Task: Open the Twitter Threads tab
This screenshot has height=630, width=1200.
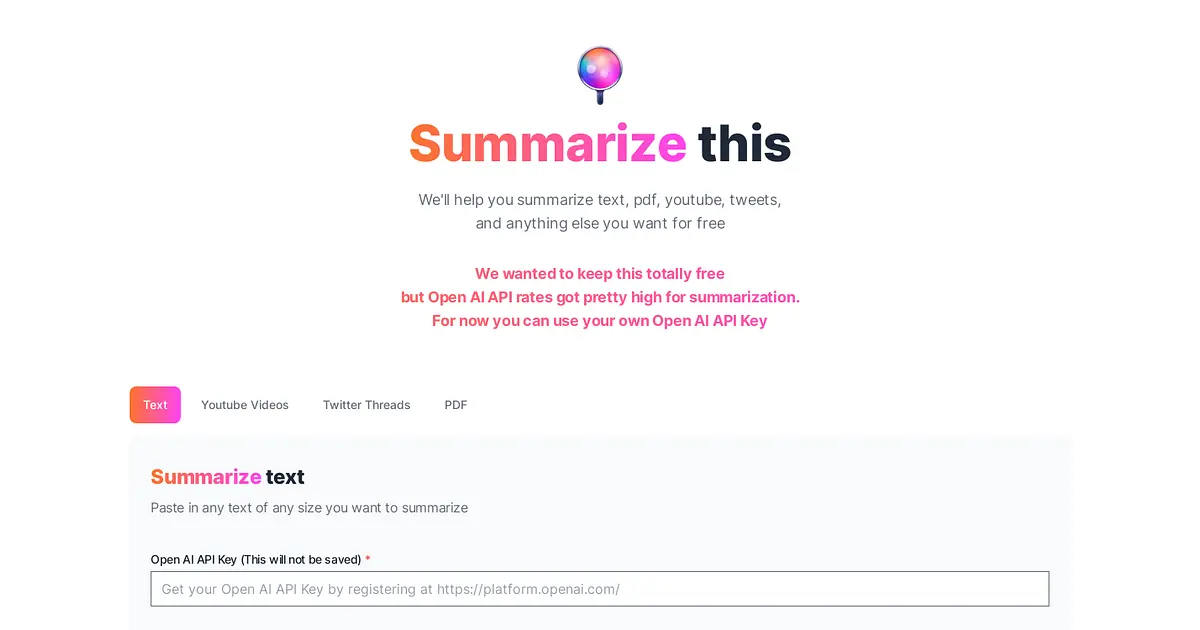Action: (366, 405)
